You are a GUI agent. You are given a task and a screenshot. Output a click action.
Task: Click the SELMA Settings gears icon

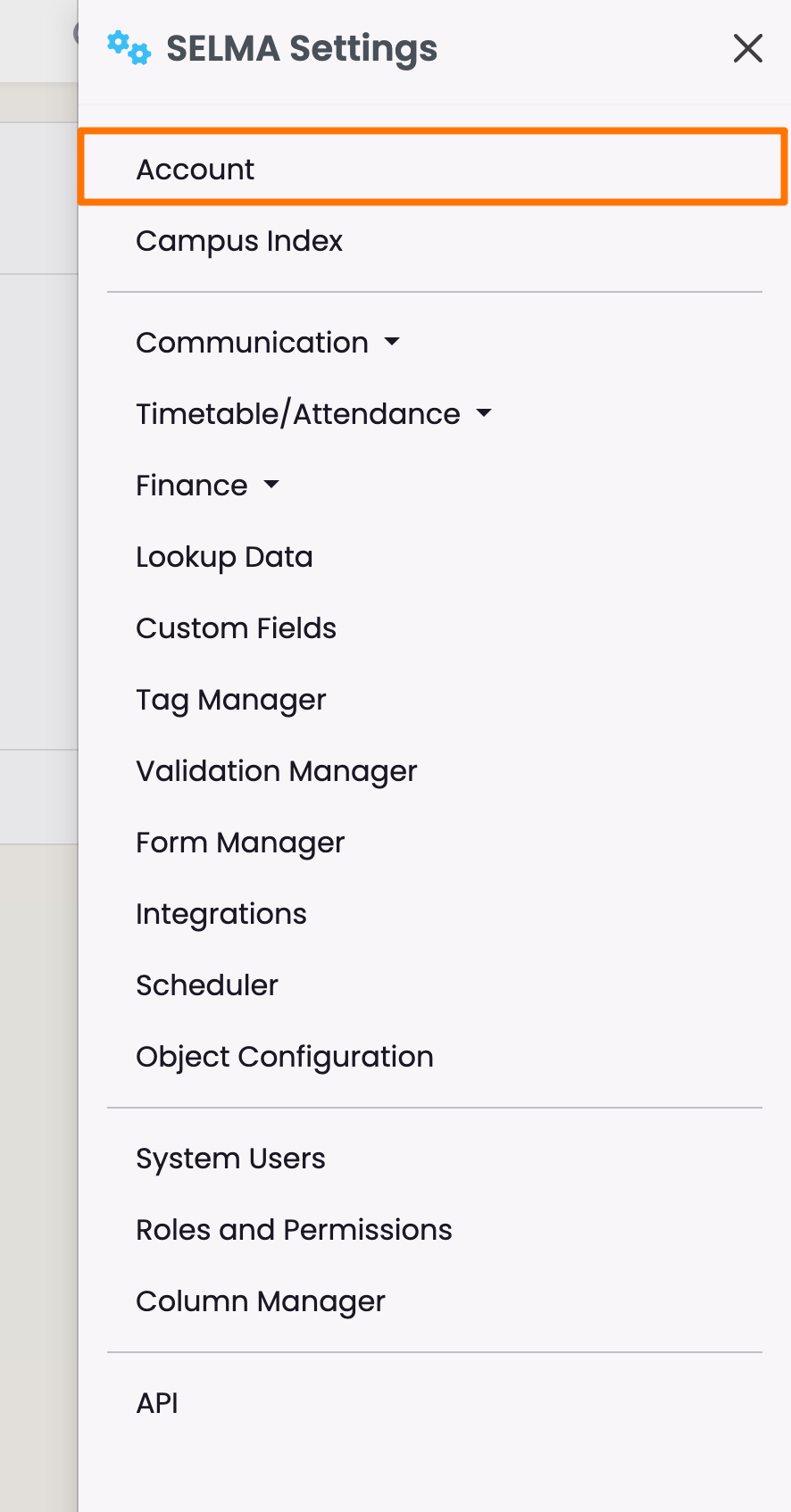[129, 47]
